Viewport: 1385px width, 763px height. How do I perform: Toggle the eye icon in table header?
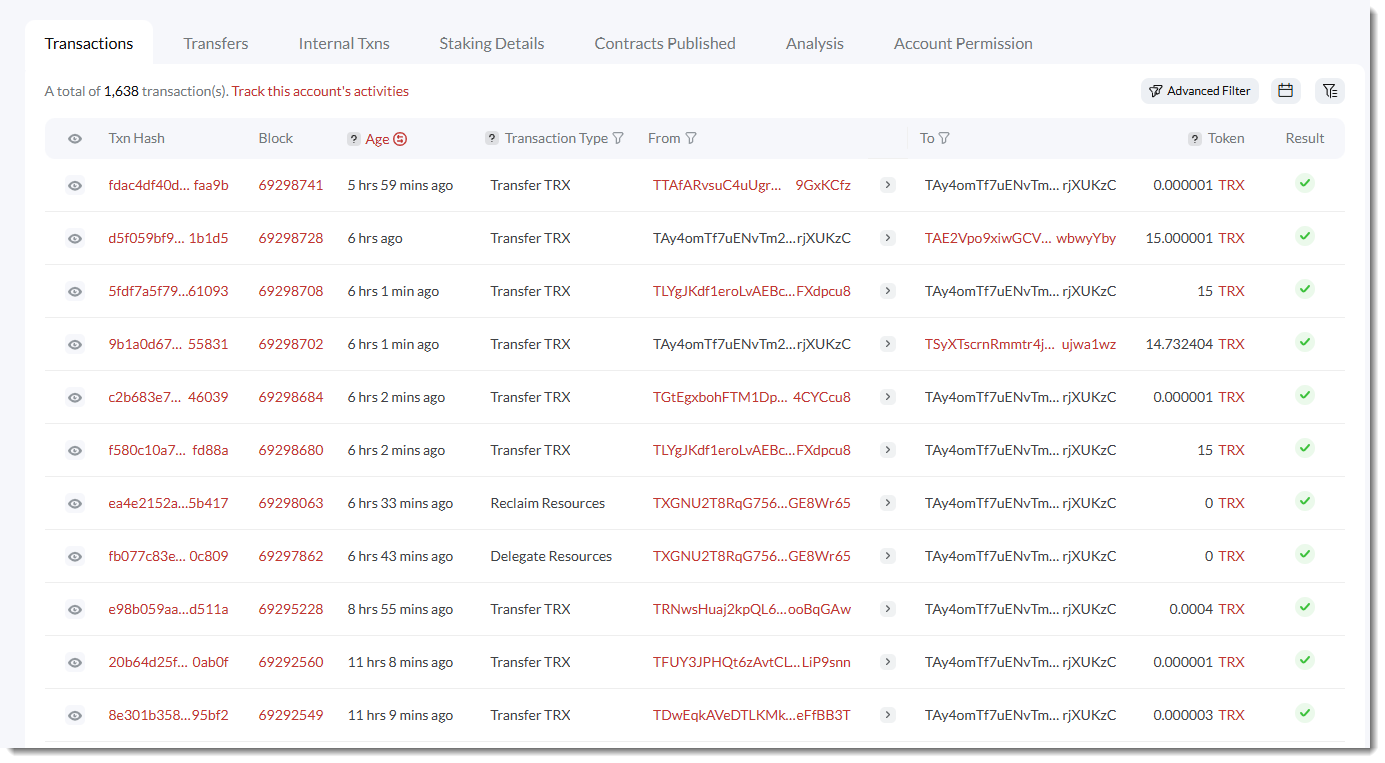pyautogui.click(x=75, y=139)
